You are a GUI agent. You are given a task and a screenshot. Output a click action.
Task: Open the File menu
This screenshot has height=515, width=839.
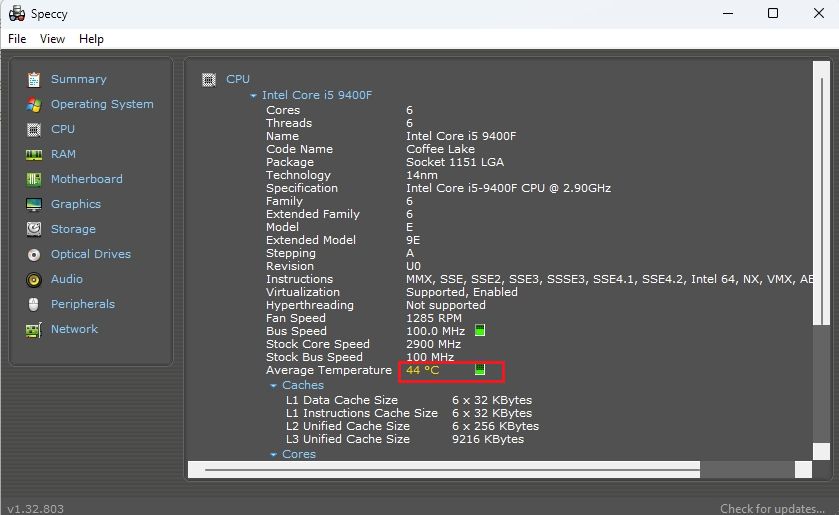click(17, 39)
